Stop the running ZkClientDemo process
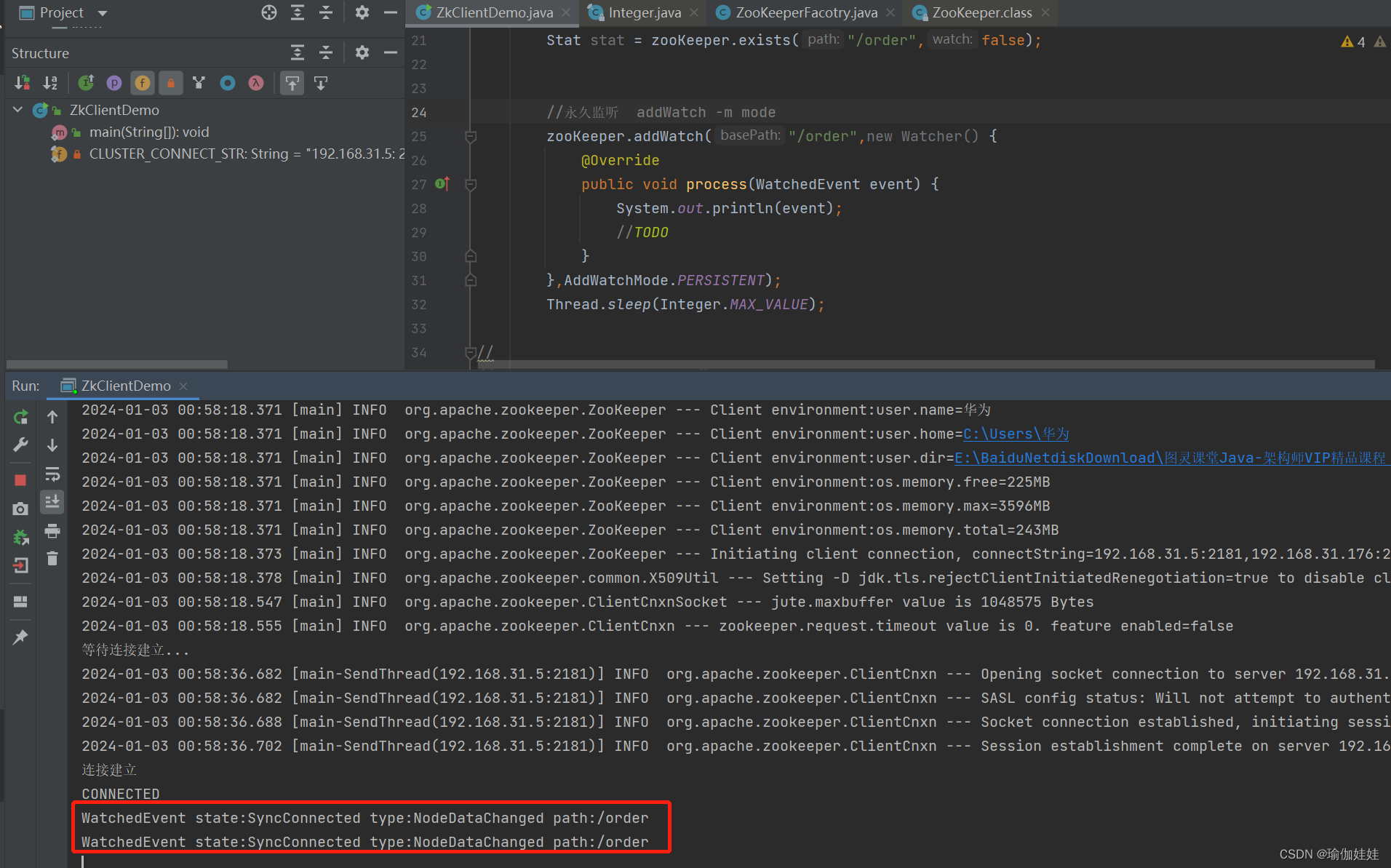 [x=20, y=479]
